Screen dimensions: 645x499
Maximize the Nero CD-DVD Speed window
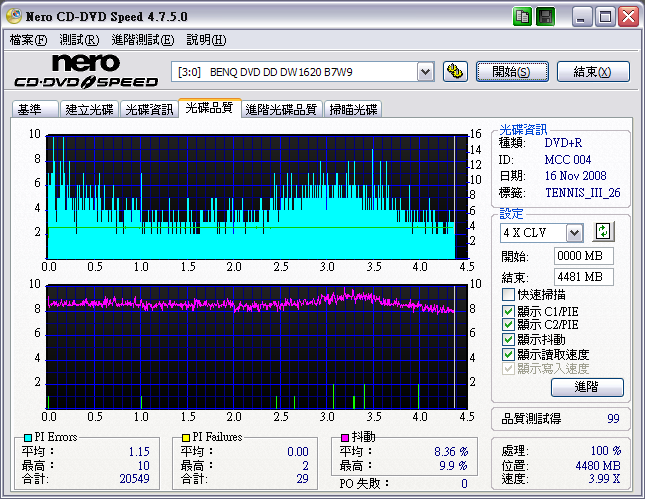pos(605,17)
